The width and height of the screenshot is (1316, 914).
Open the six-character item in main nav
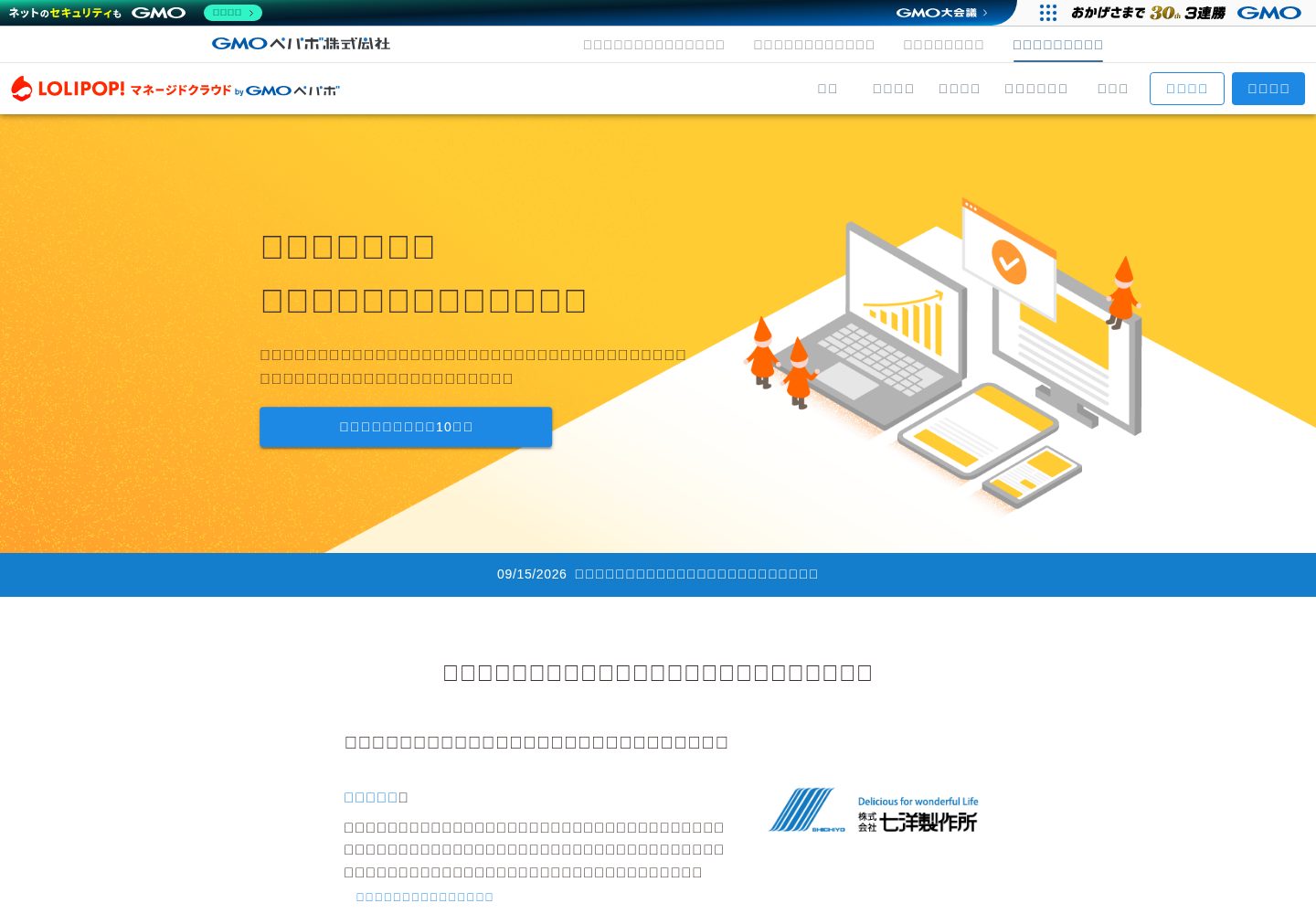coord(1035,89)
